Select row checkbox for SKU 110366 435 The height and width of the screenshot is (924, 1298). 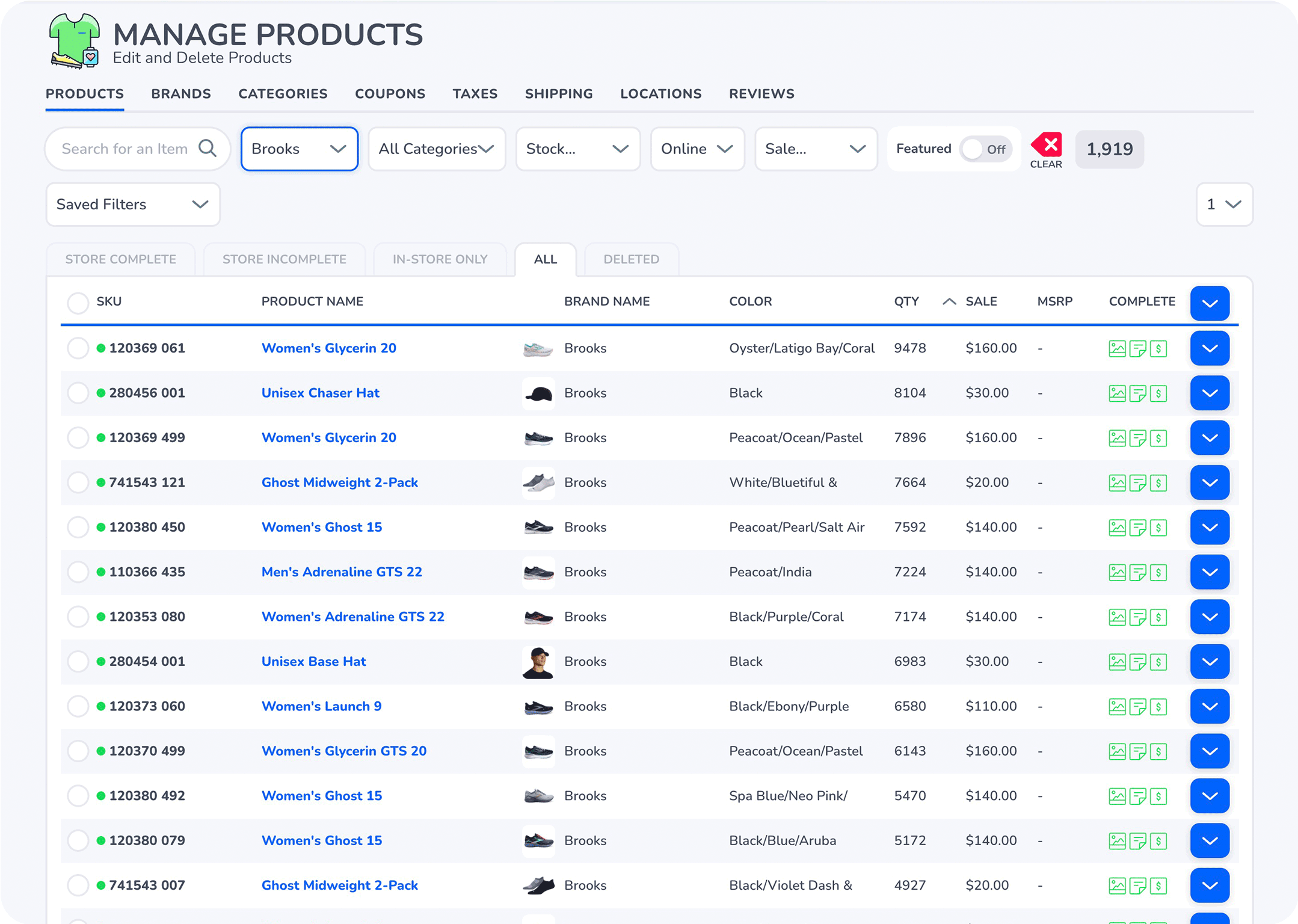pos(78,572)
